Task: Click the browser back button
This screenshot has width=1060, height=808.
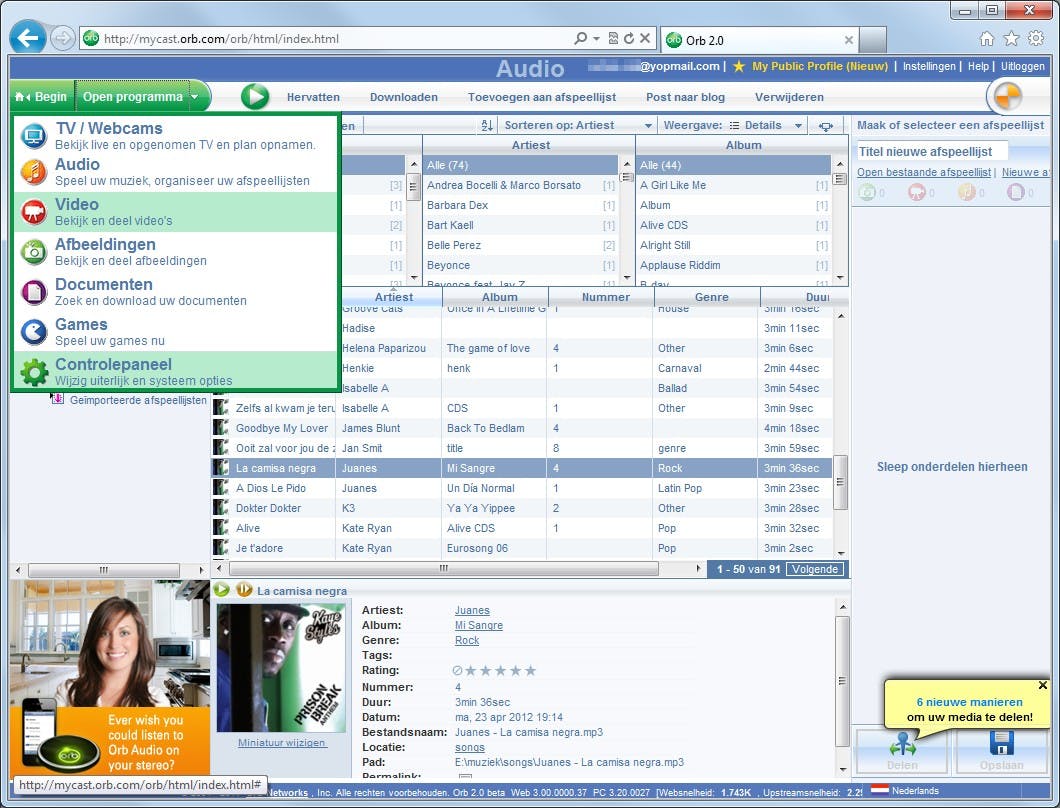Action: coord(28,38)
